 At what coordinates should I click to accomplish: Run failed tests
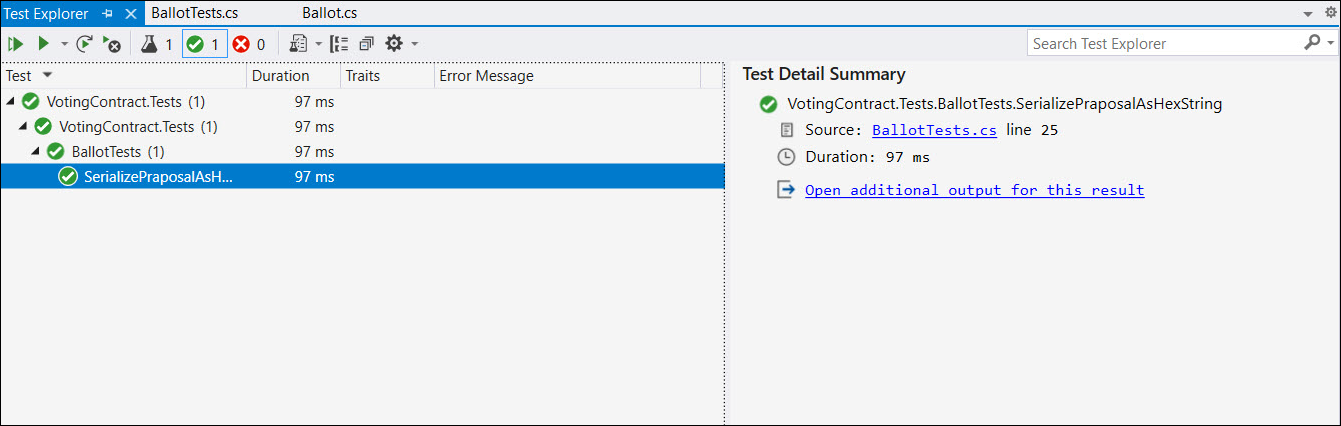pyautogui.click(x=111, y=44)
